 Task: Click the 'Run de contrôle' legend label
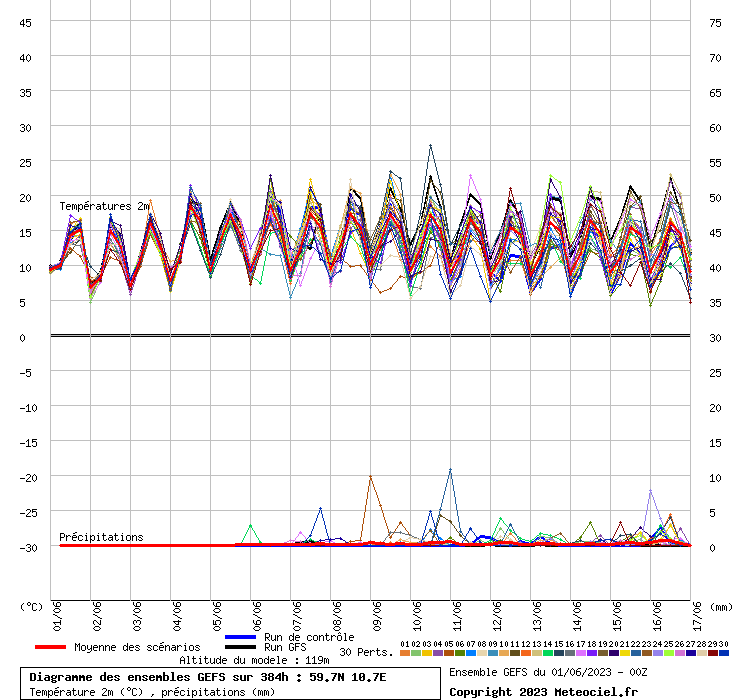(x=309, y=637)
